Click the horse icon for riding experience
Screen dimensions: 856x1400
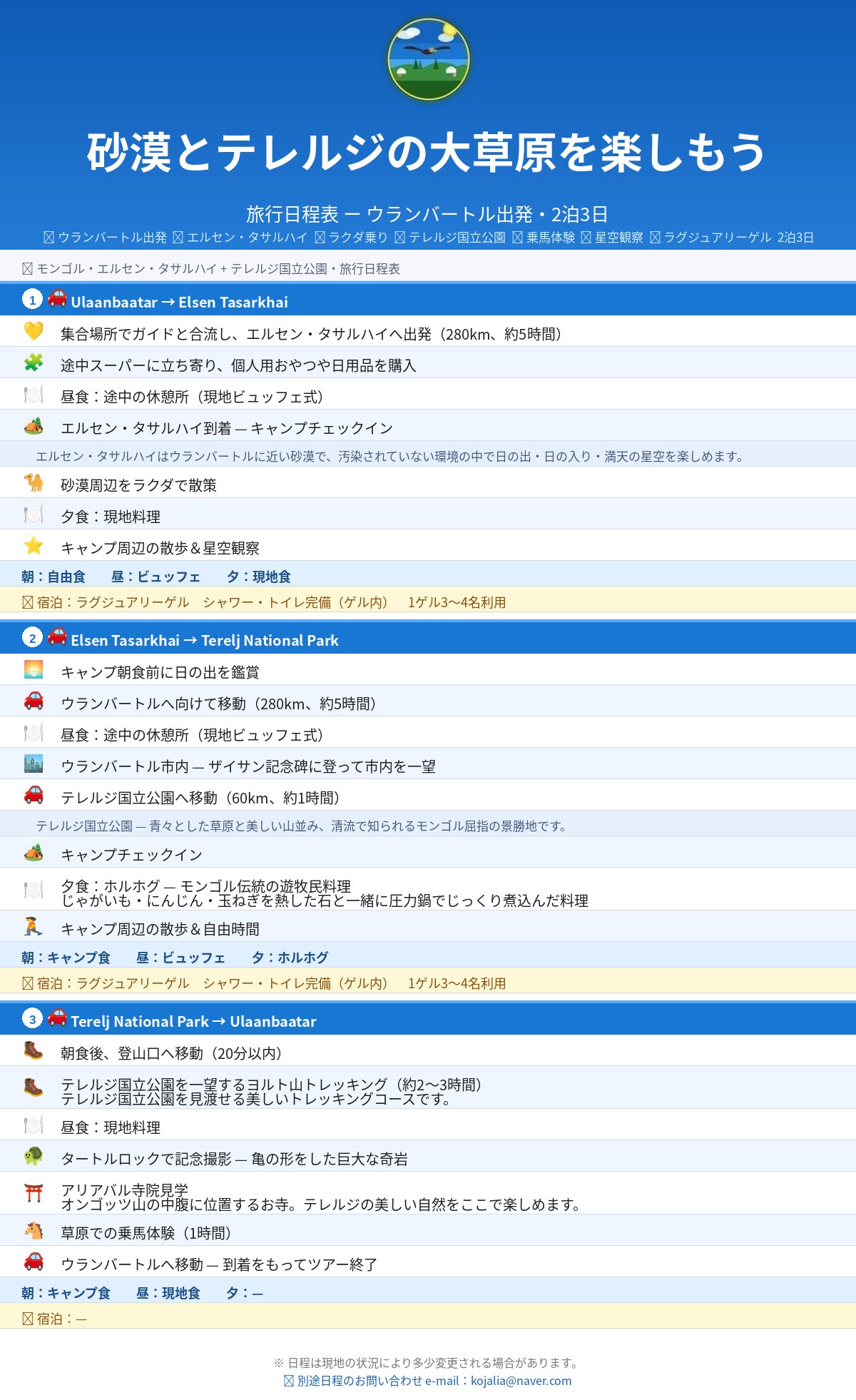click(x=34, y=1230)
